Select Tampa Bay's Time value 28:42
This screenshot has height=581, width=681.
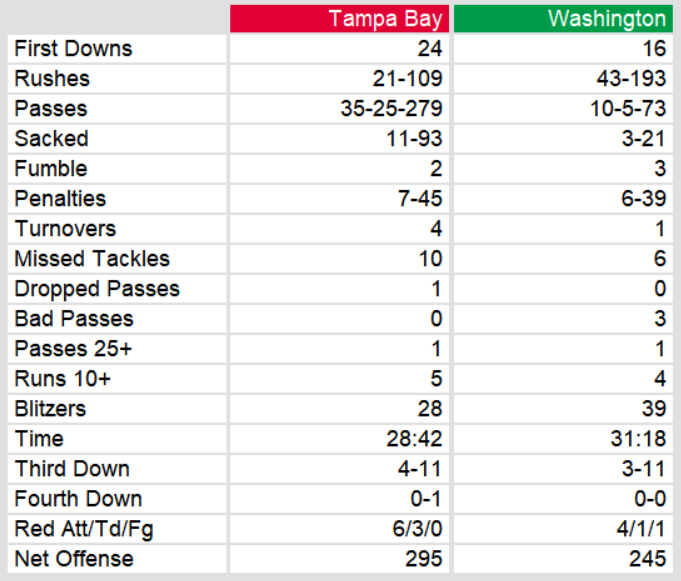[x=414, y=439]
